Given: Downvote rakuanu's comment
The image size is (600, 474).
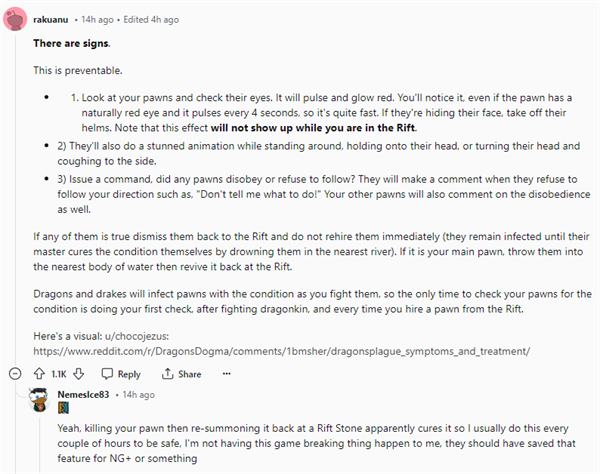Looking at the screenshot, I should point(78,374).
